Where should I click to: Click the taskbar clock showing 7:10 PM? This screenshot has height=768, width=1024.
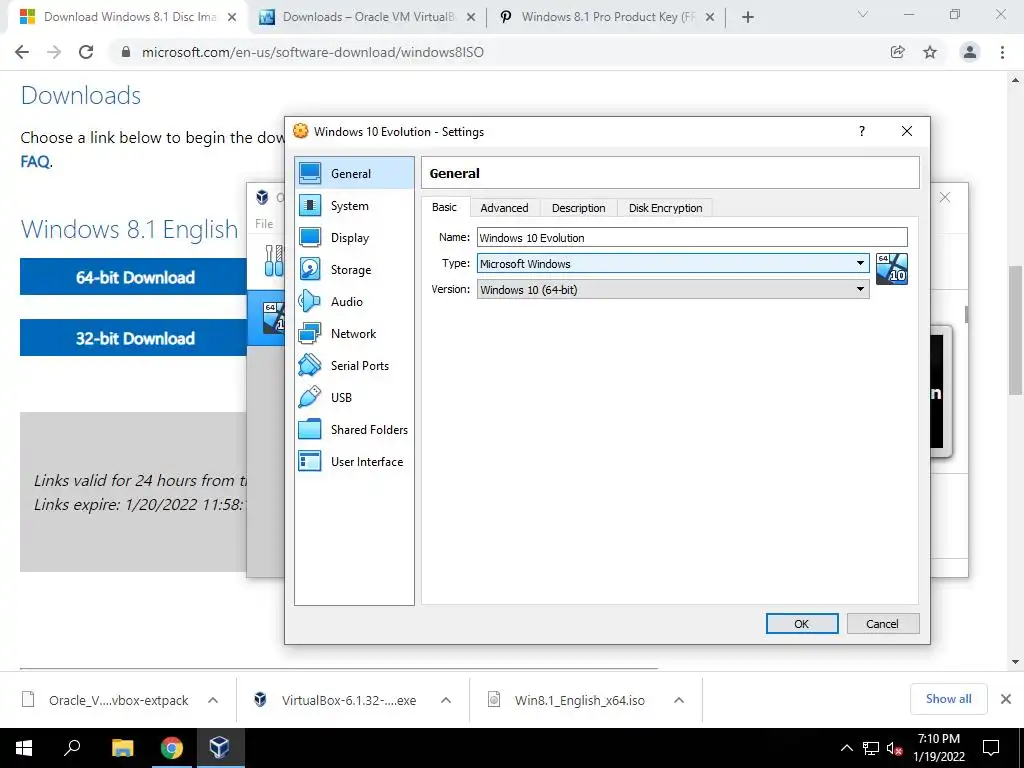938,748
